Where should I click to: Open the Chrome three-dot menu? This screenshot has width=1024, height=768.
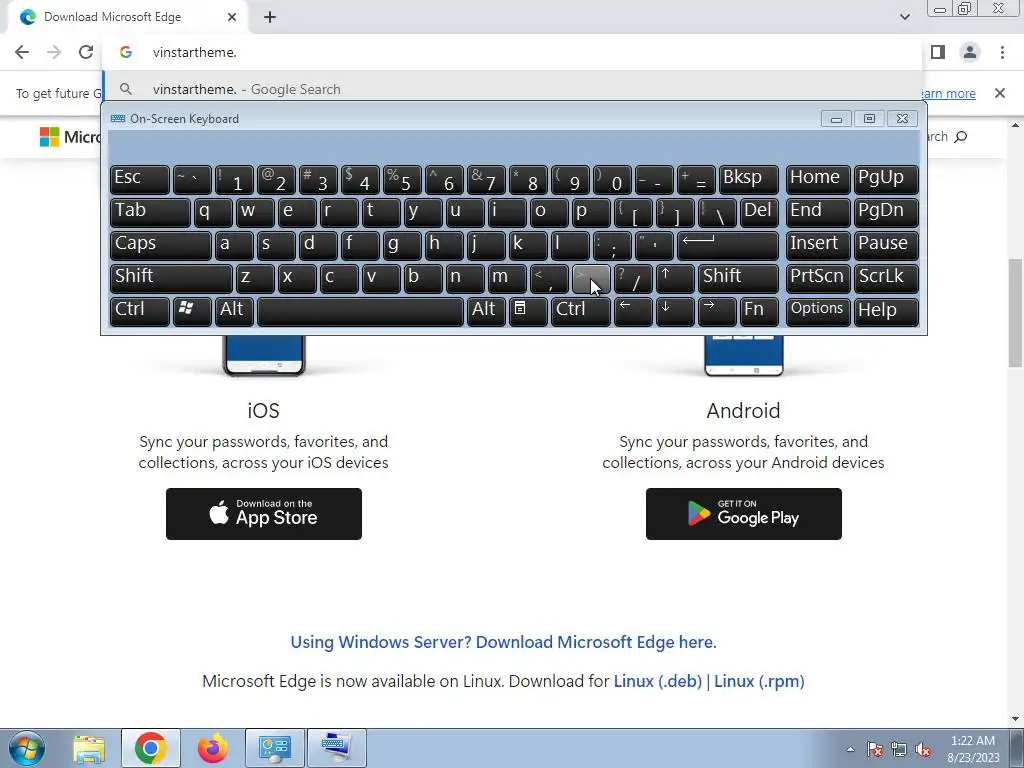1002,52
